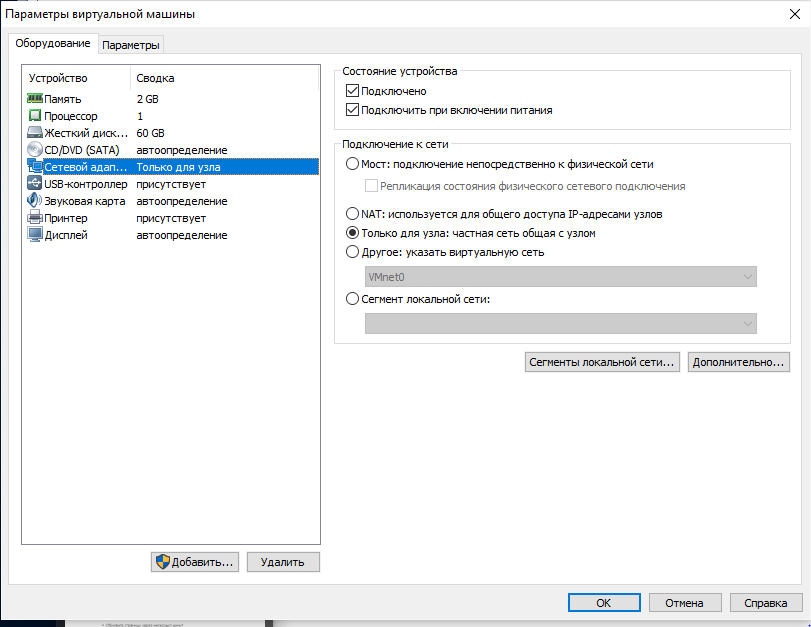The image size is (811, 627).
Task: Select the NAT radio button
Action: [352, 214]
